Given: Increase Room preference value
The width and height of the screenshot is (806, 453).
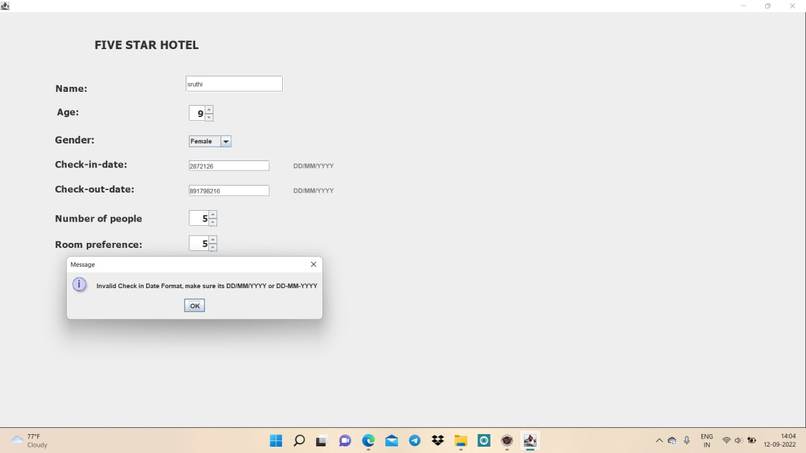Looking at the screenshot, I should [x=213, y=240].
